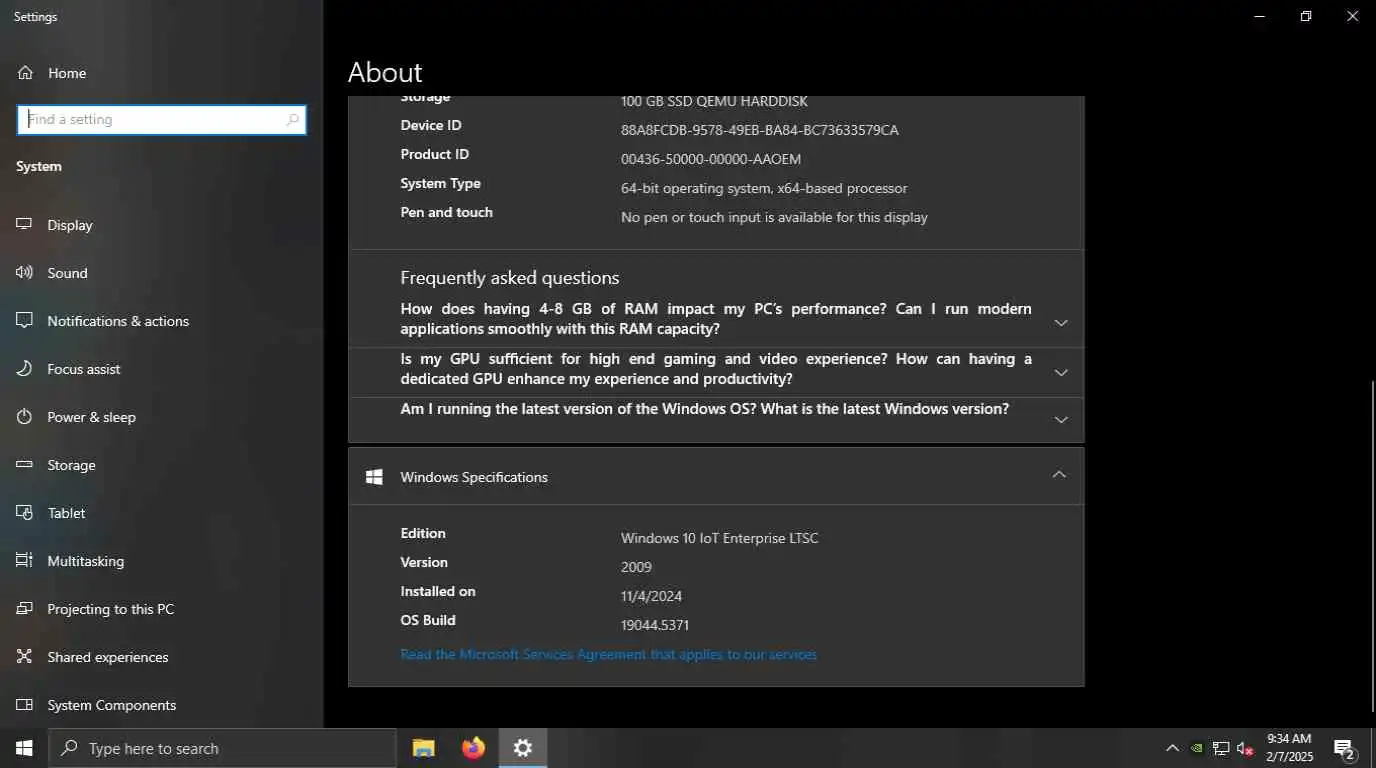This screenshot has height=768, width=1376.
Task: Click the Frequently asked questions heading
Action: click(509, 278)
